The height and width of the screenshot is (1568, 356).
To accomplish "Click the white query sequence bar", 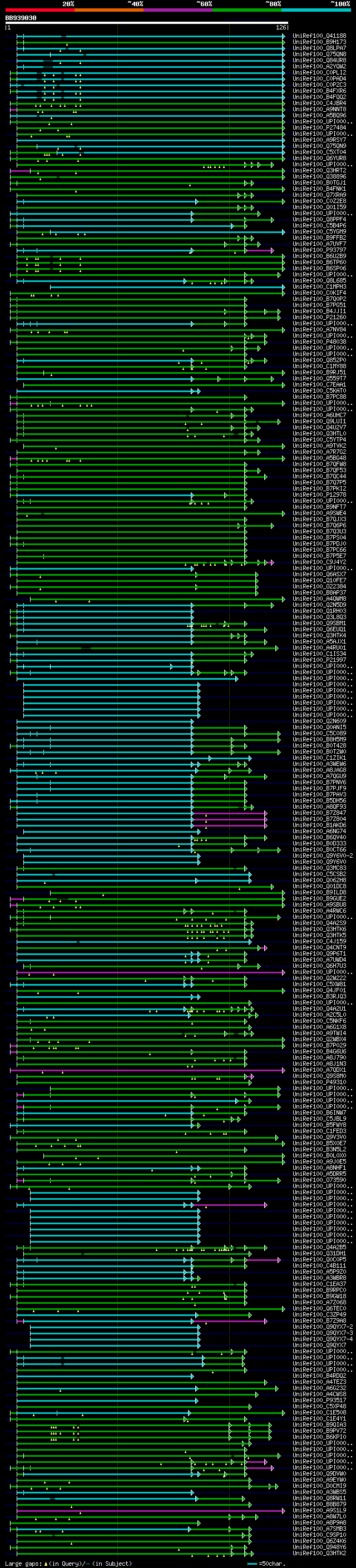I will point(147,23).
